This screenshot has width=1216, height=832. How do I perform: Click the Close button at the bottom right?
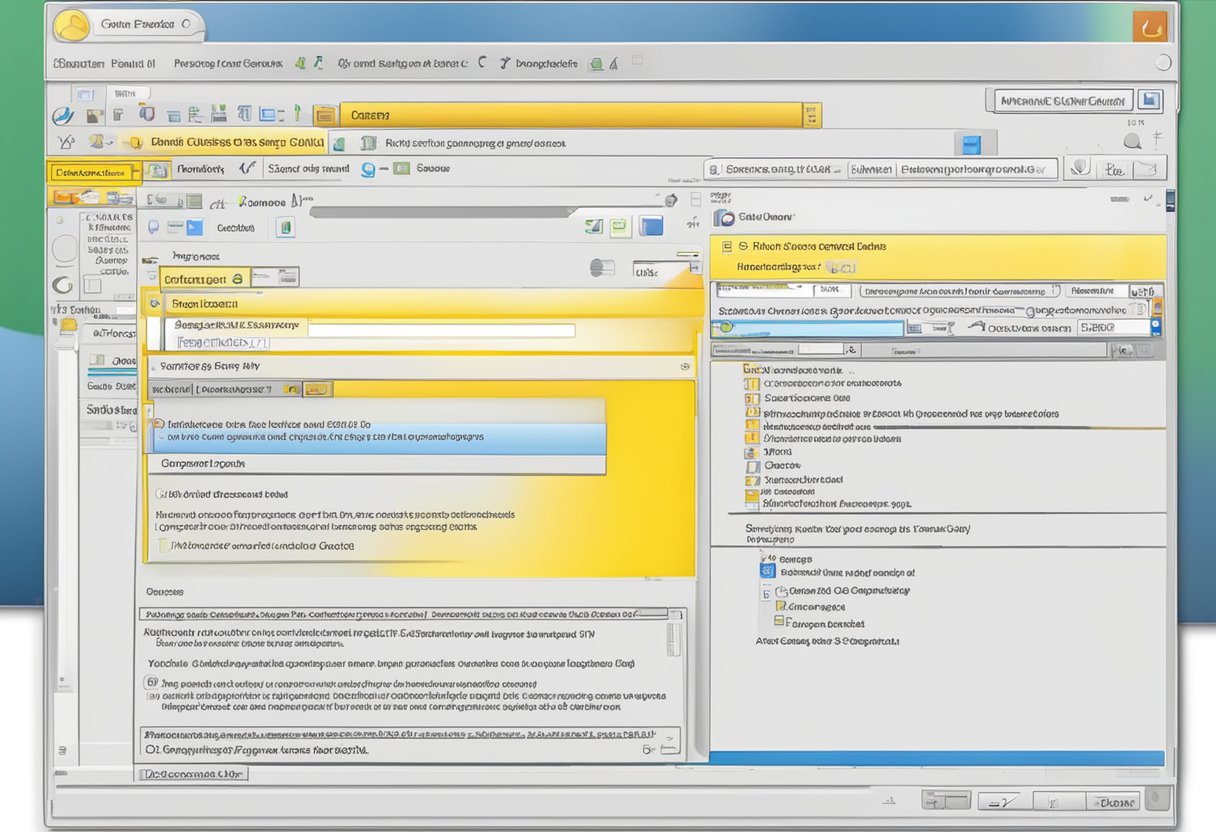(1113, 800)
